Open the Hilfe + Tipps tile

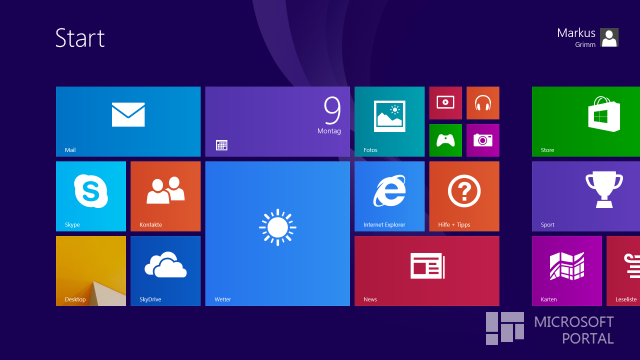point(464,196)
